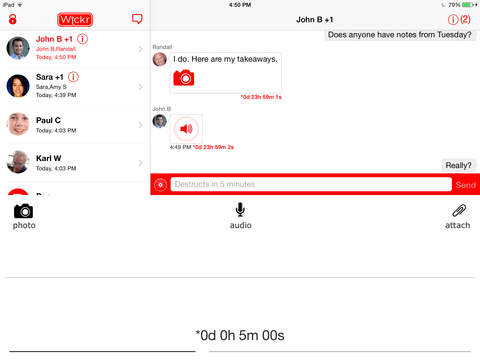
Task: Tap the '*0d 0h 5m 00s' timer value
Action: (240, 336)
